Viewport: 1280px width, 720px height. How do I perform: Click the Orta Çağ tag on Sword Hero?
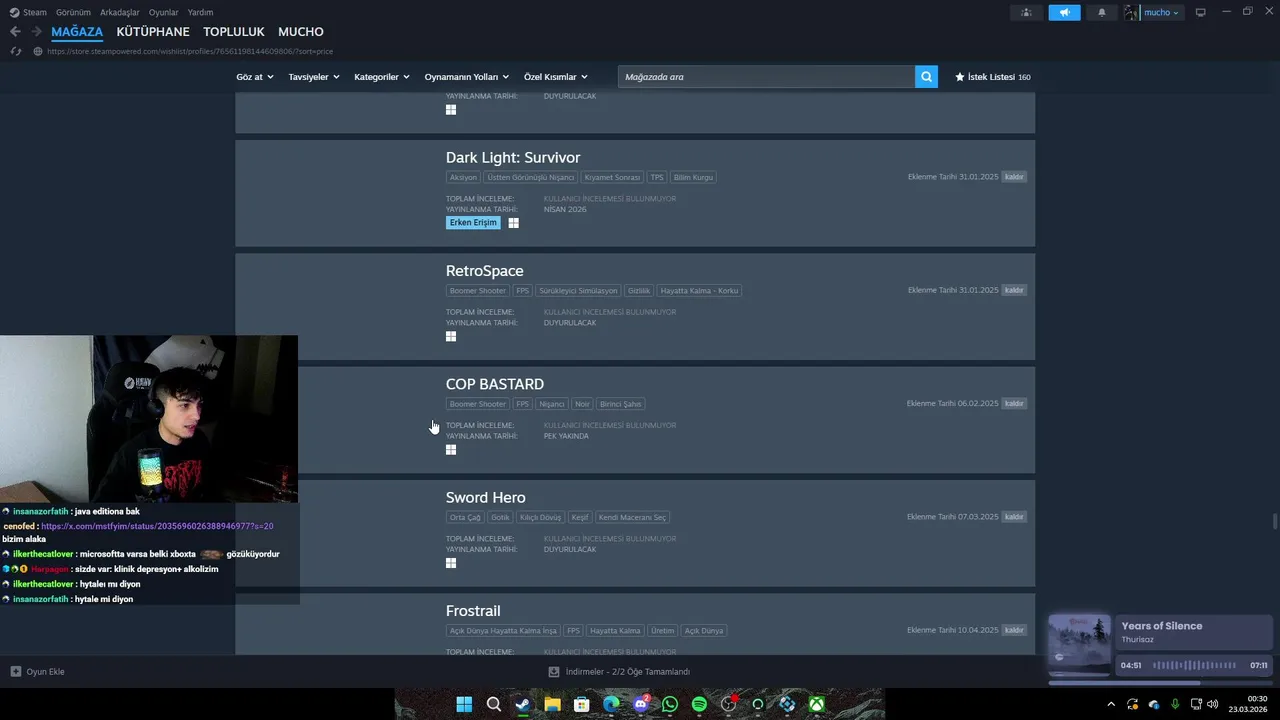pos(465,517)
